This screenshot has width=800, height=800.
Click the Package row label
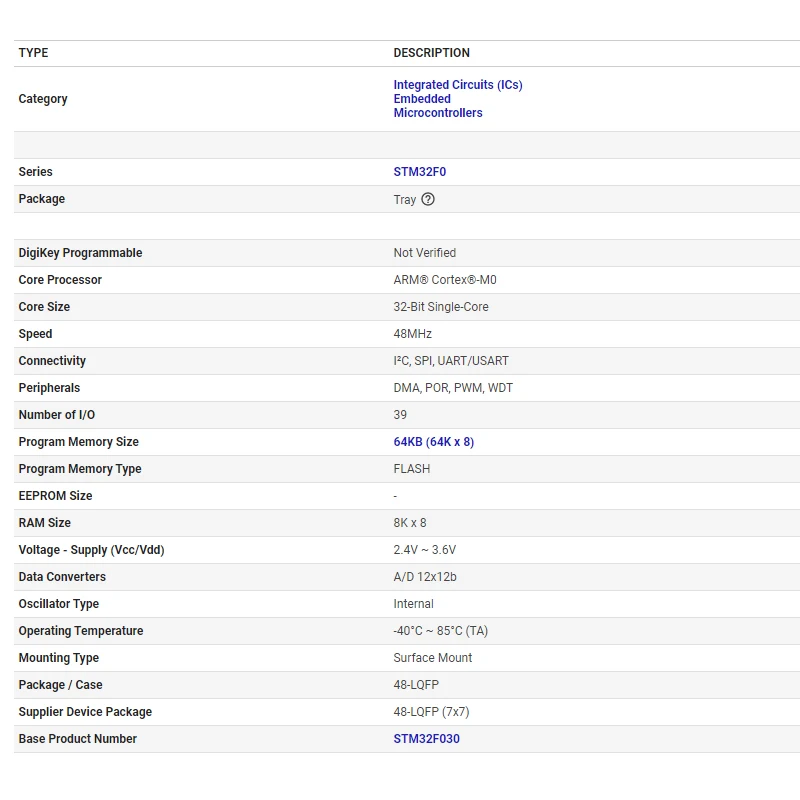tap(39, 199)
